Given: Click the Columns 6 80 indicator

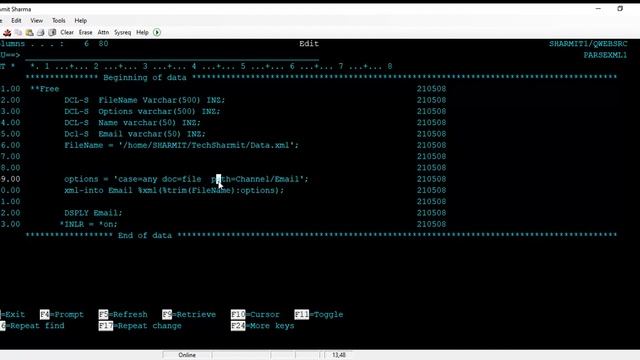Looking at the screenshot, I should (x=54, y=44).
